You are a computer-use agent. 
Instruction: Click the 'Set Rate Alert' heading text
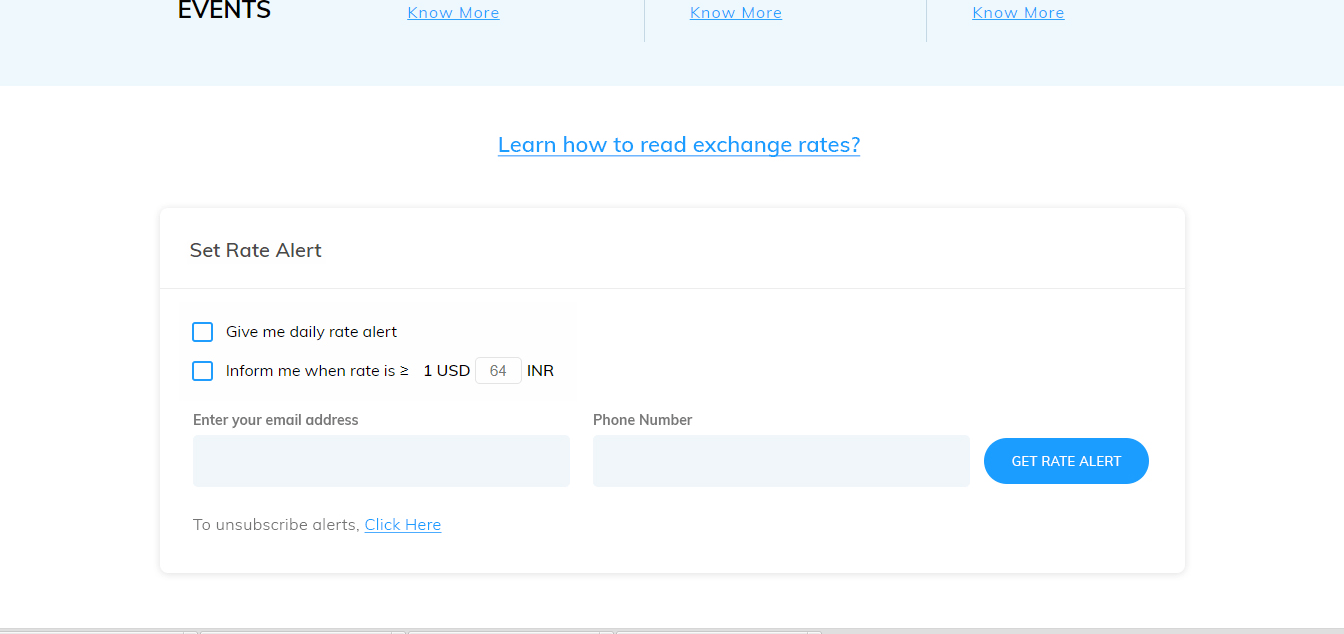pyautogui.click(x=256, y=250)
